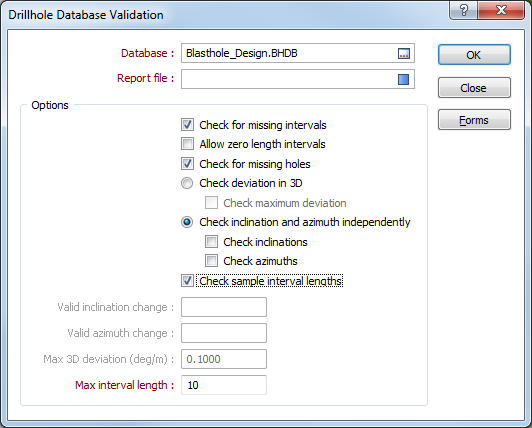Select Check inclination and azimuth independently
The image size is (532, 428).
(187, 222)
